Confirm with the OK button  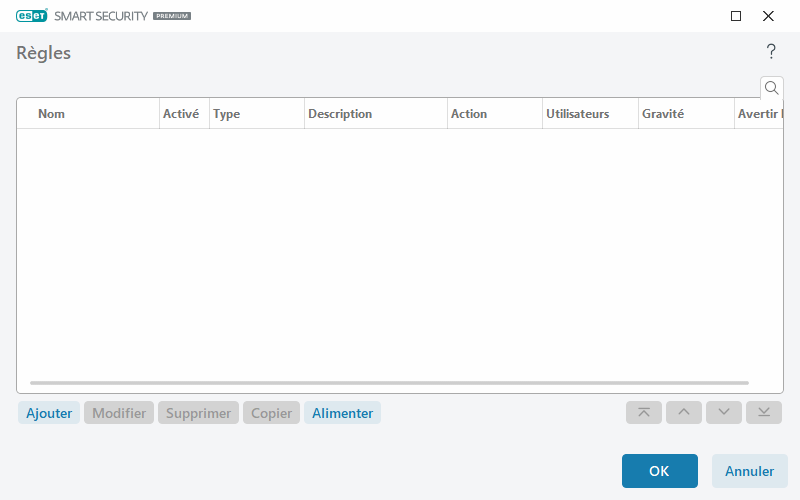point(660,471)
